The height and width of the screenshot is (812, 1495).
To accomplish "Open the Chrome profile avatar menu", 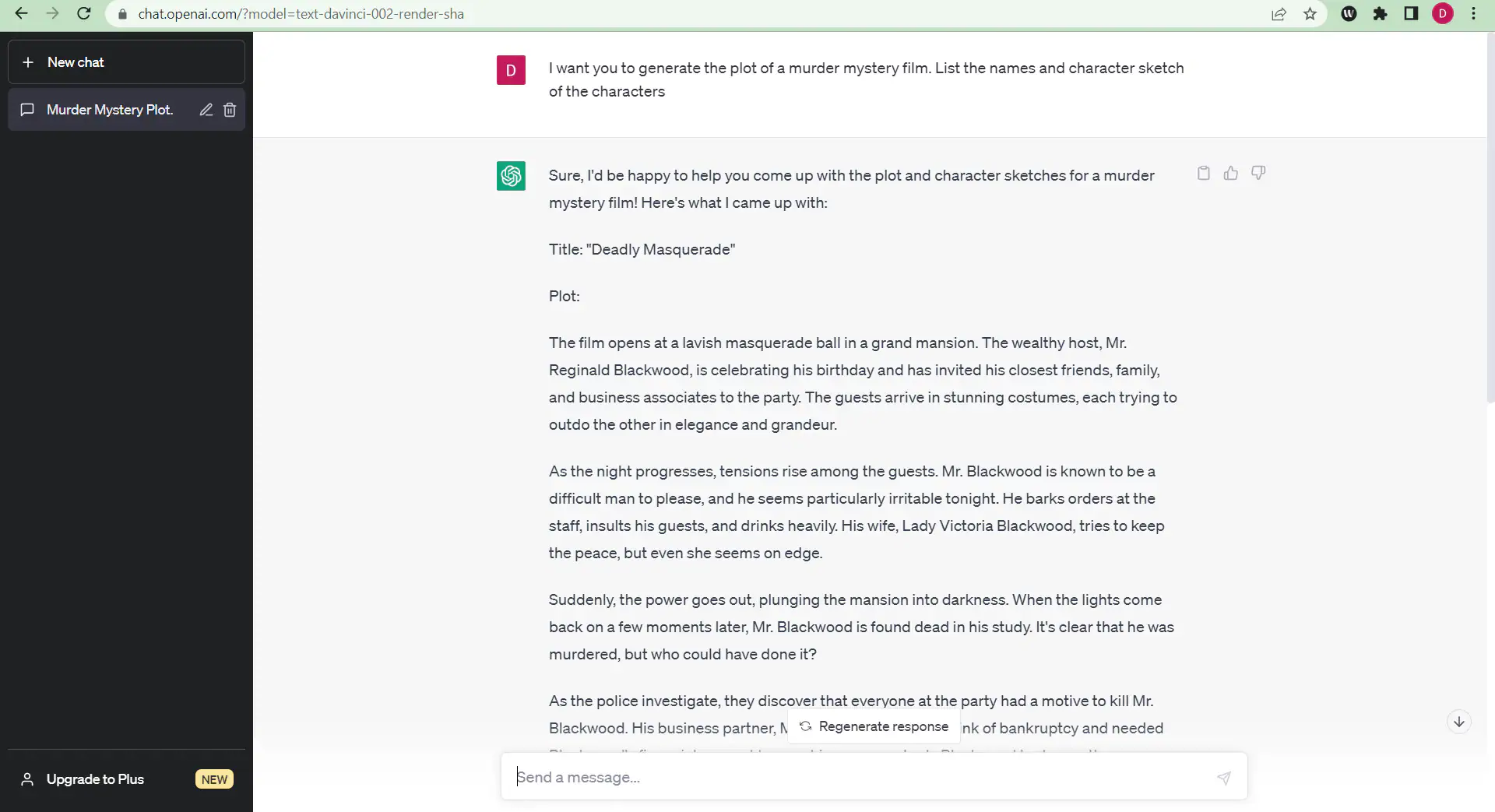I will (1442, 14).
